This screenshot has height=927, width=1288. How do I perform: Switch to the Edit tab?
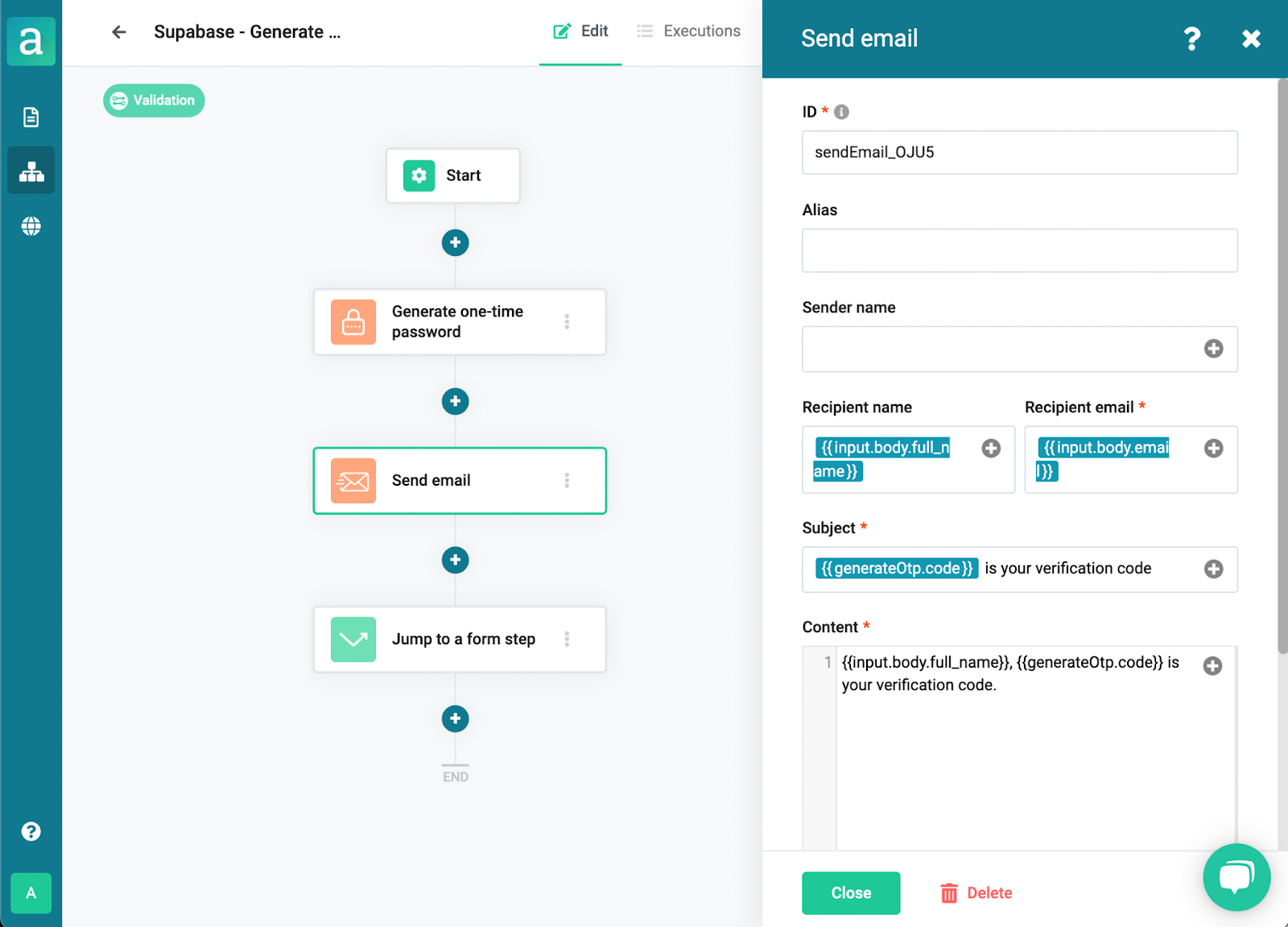click(x=580, y=31)
